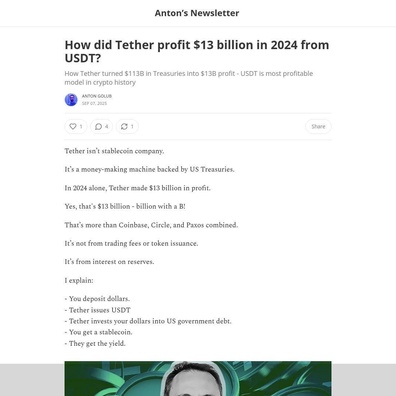396x396 pixels.
Task: Open Anton Golub's avatar picture
Action: click(x=71, y=100)
